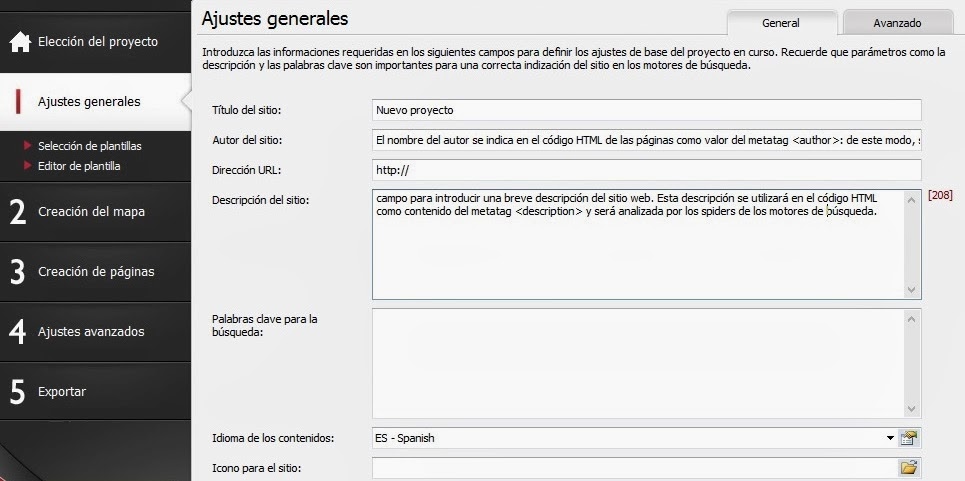The width and height of the screenshot is (965, 481).
Task: Click the Palabras clave para la búsqueda label
Action: pos(265,326)
